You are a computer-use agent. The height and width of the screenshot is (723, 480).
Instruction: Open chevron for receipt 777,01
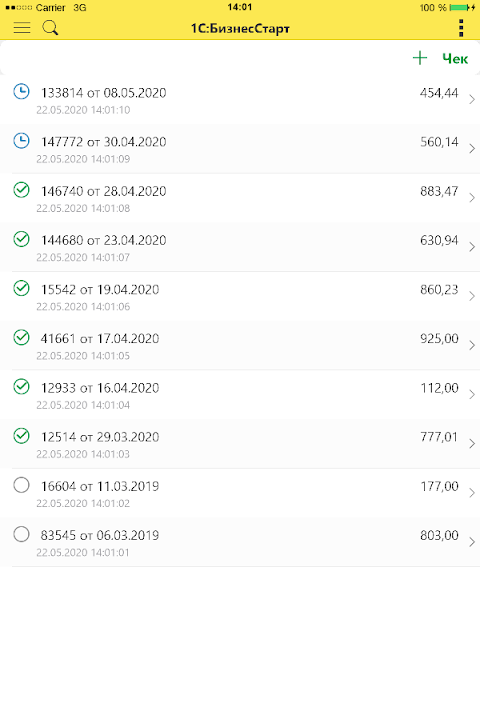pyautogui.click(x=472, y=444)
